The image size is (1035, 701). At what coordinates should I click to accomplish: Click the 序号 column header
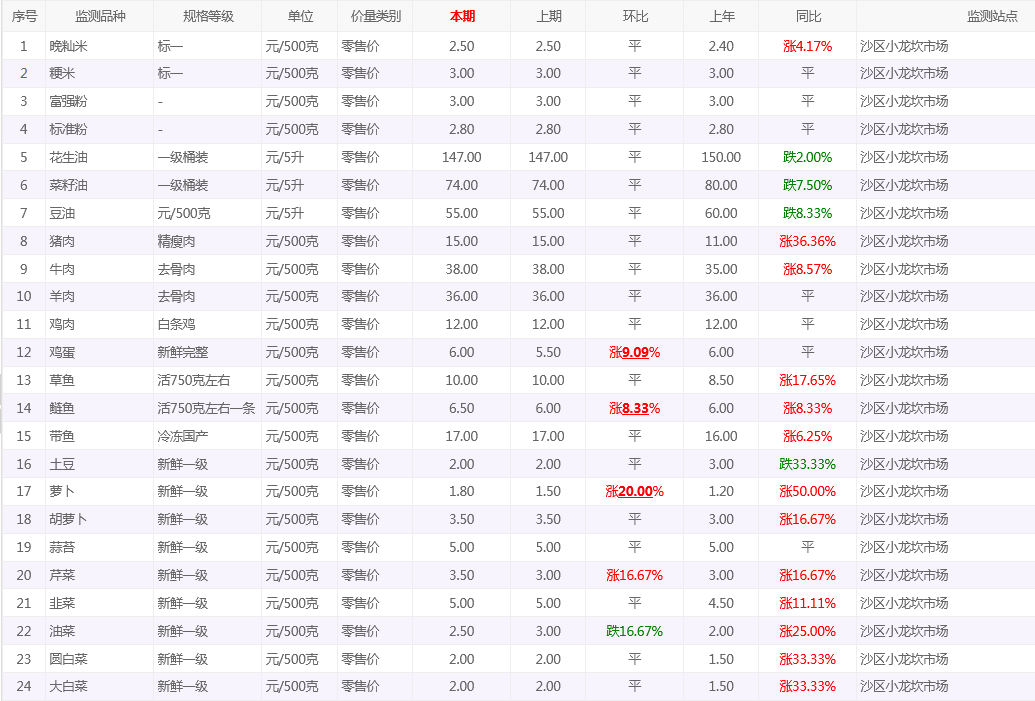24,16
